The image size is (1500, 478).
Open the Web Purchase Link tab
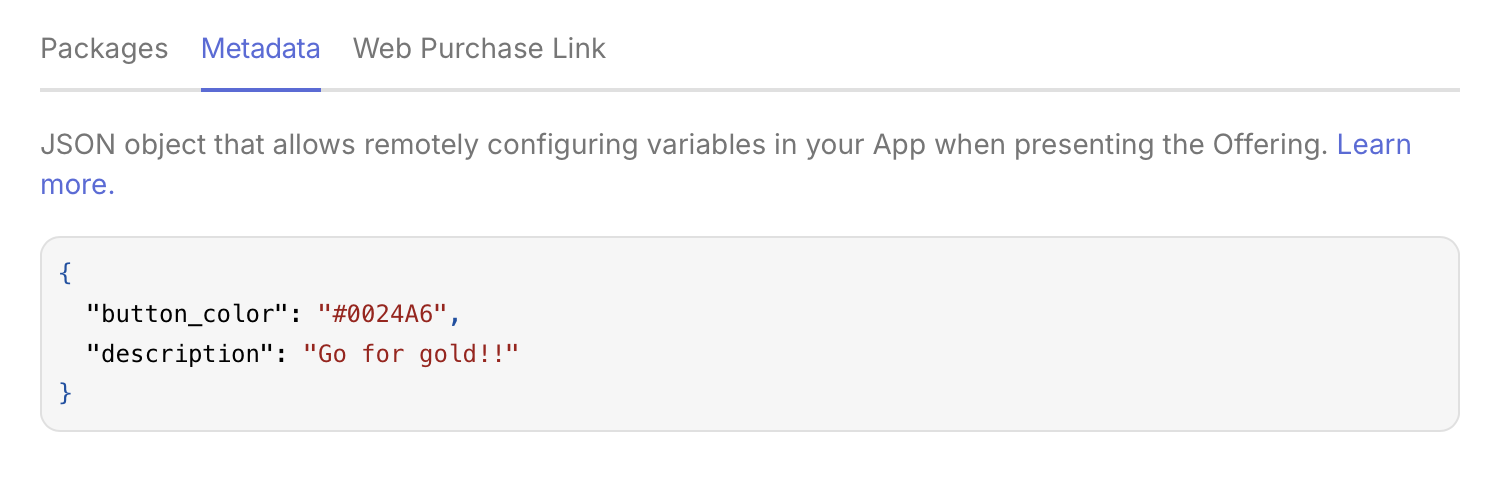coord(479,48)
